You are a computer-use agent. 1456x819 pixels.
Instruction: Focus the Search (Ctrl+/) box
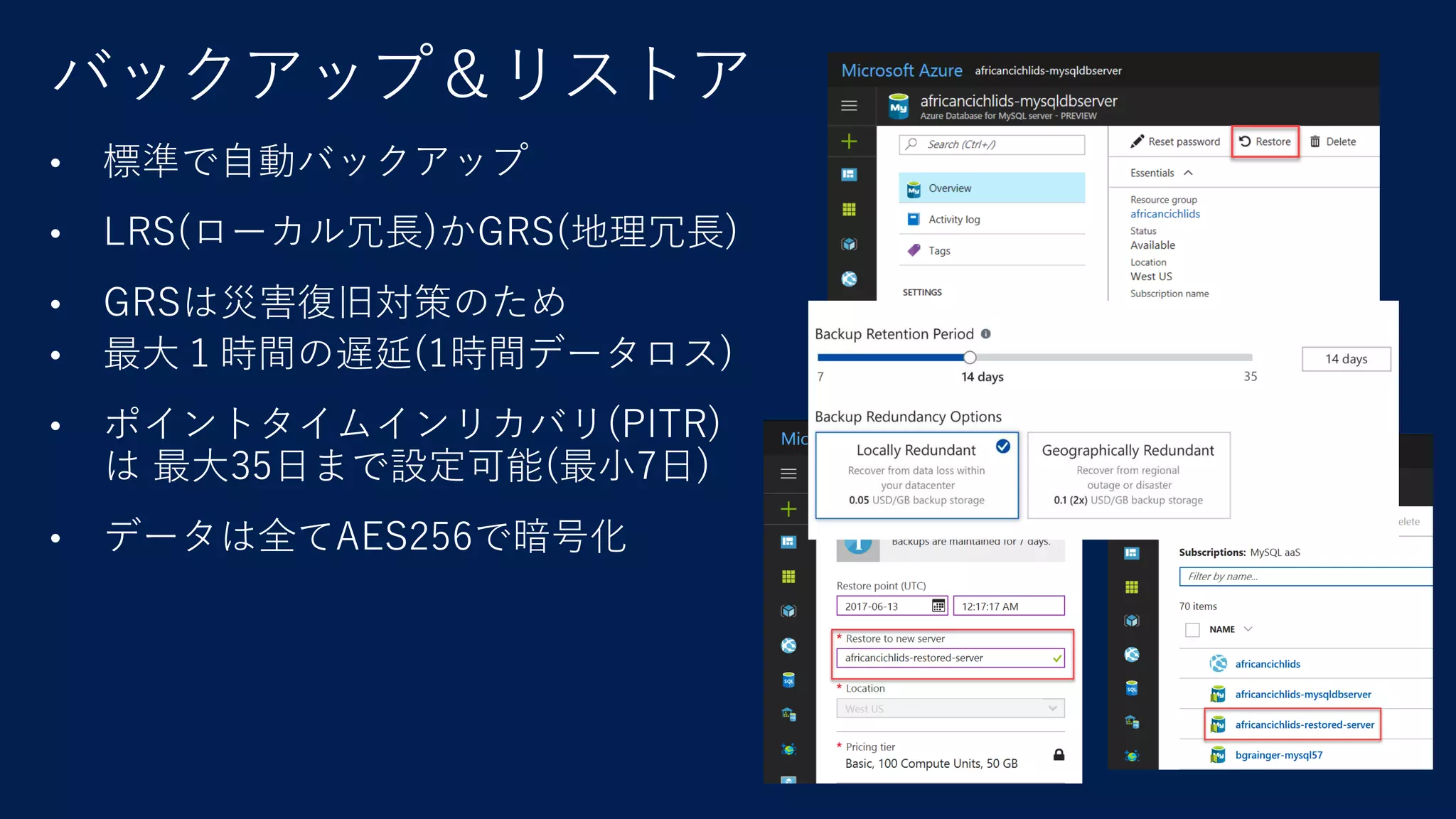tap(992, 144)
